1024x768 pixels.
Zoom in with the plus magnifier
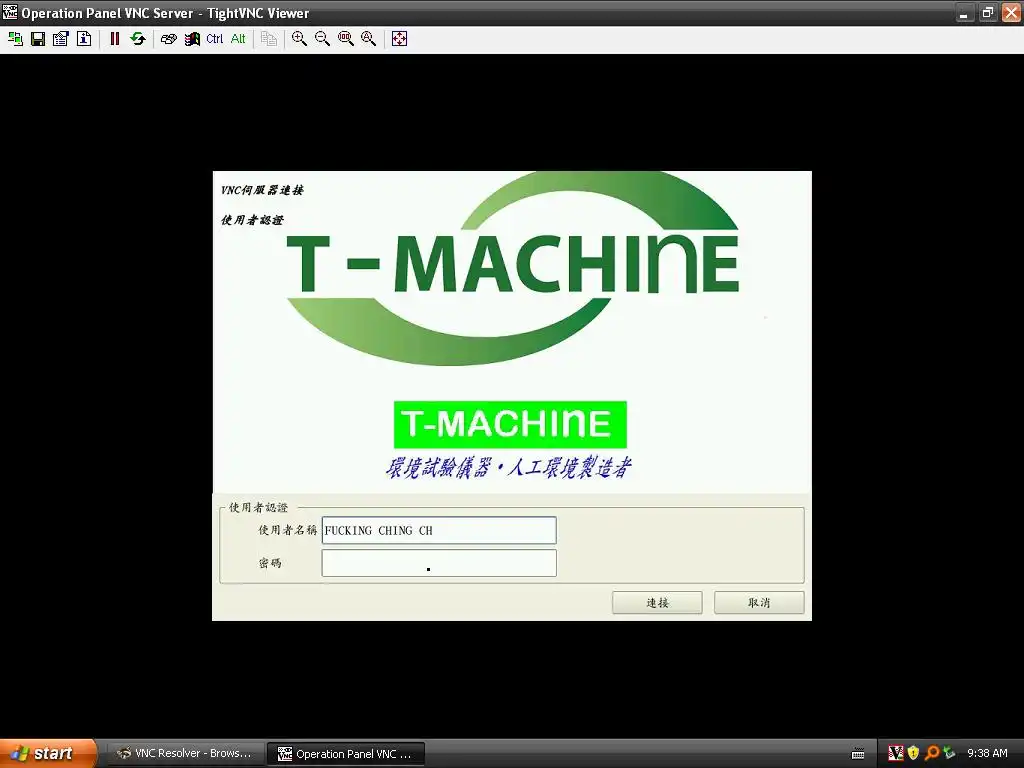[299, 39]
